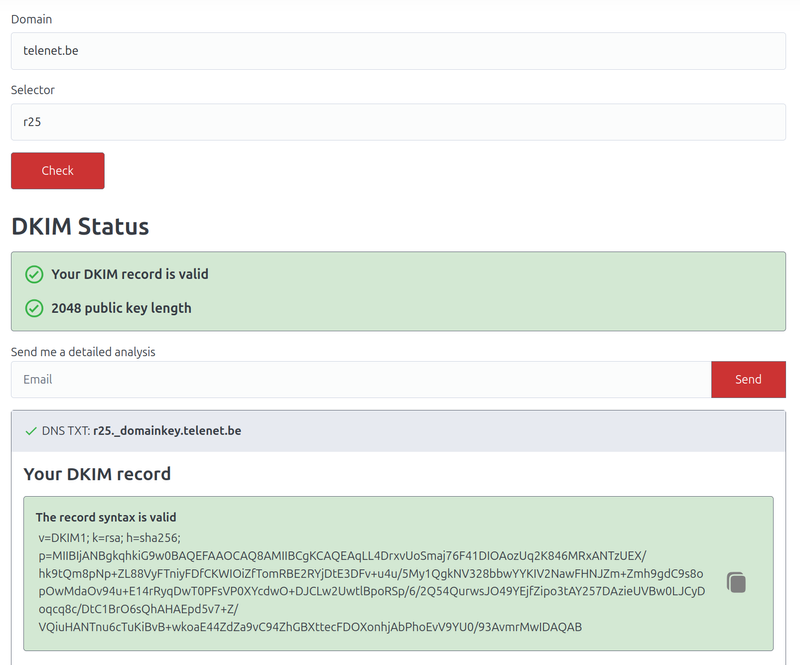This screenshot has height=665, width=800.
Task: Click the 'Your DKIM record' heading
Action: 97,474
